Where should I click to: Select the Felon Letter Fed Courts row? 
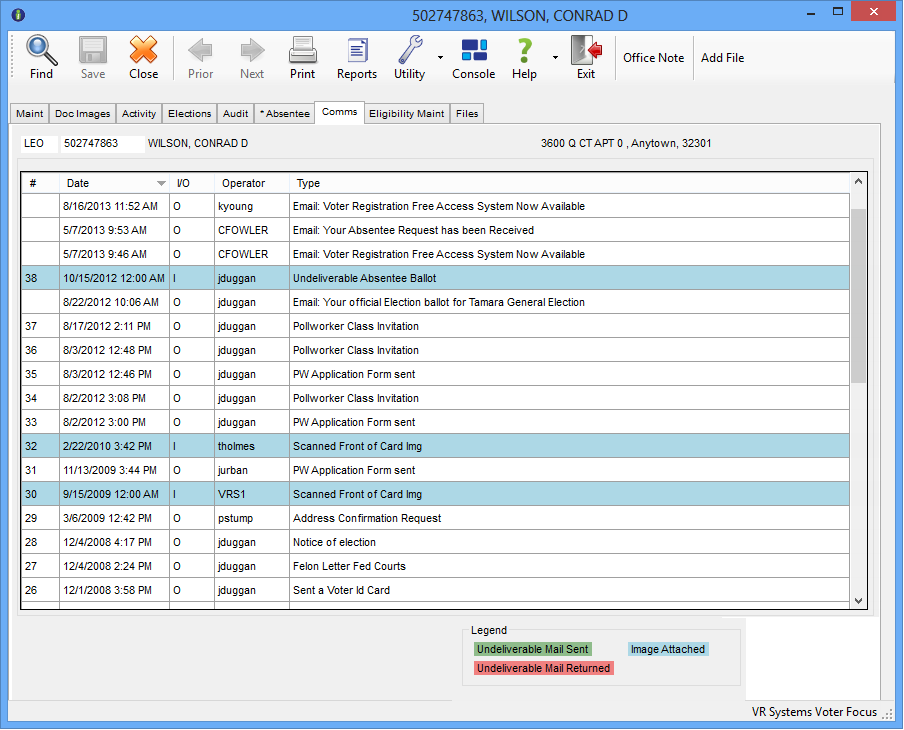[349, 566]
